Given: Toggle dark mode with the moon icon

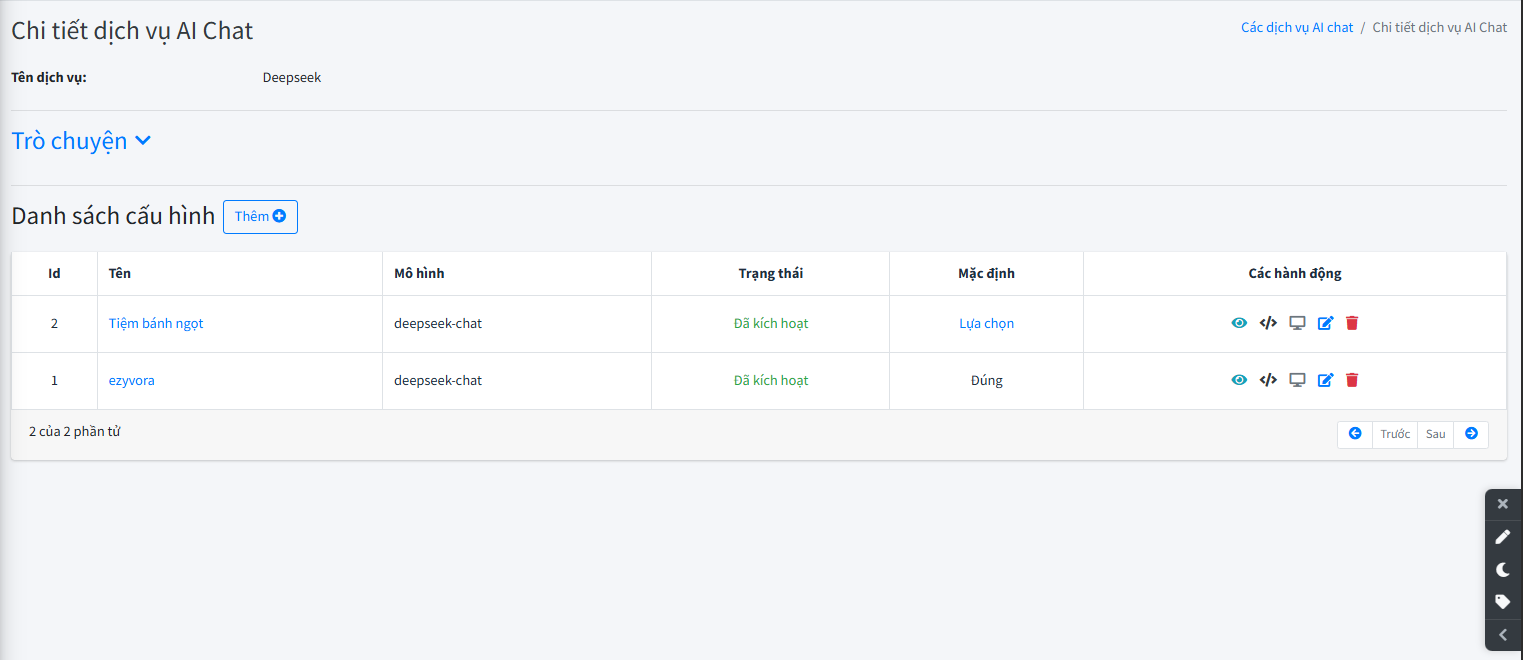Looking at the screenshot, I should [x=1502, y=570].
